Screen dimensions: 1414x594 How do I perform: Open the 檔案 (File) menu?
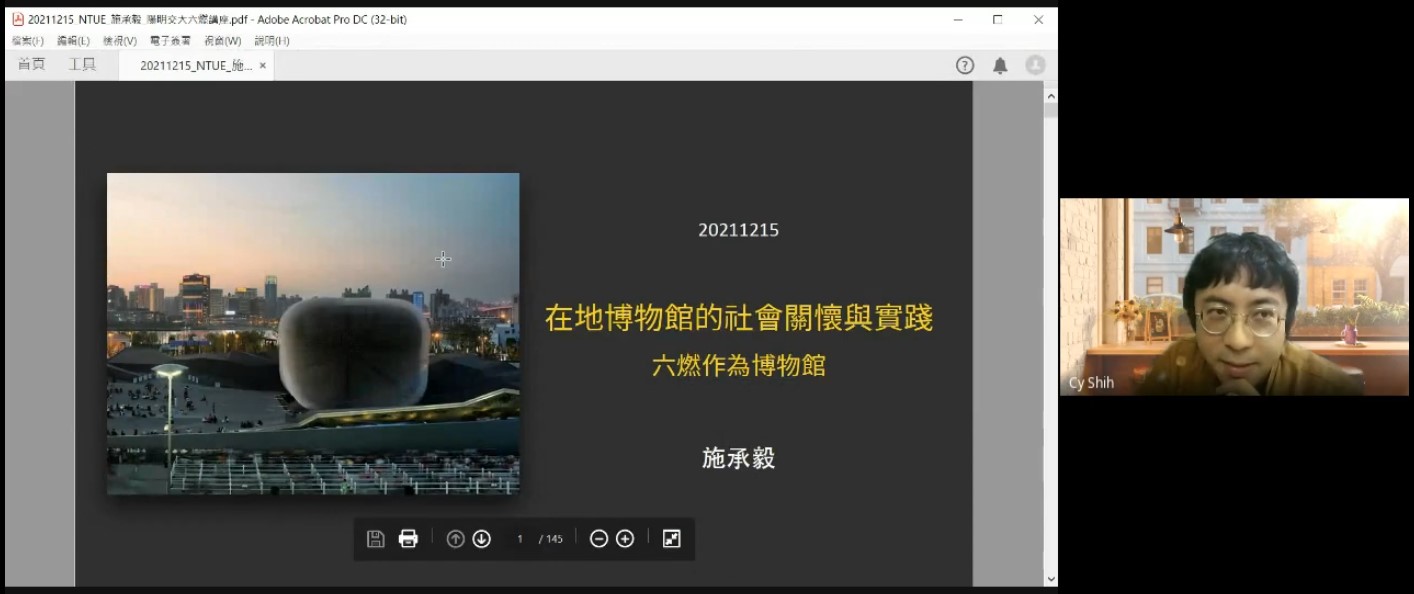coord(27,41)
